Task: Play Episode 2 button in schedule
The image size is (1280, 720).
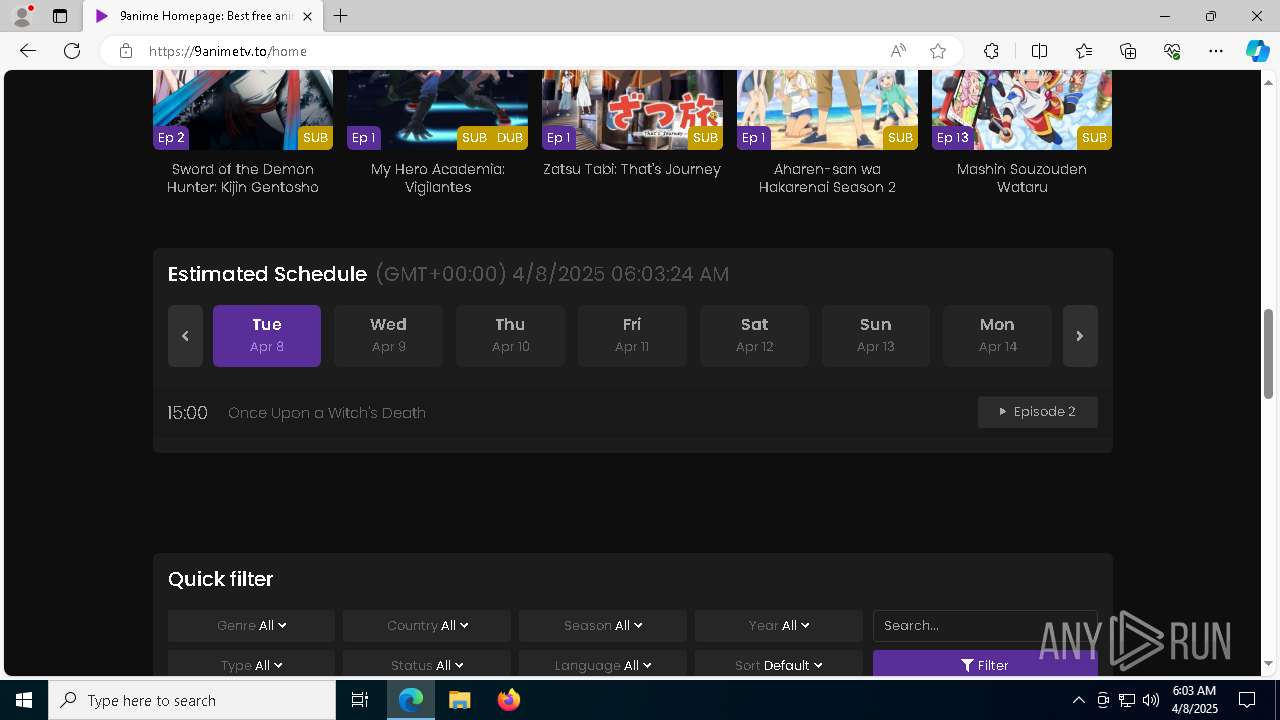Action: tap(1038, 412)
